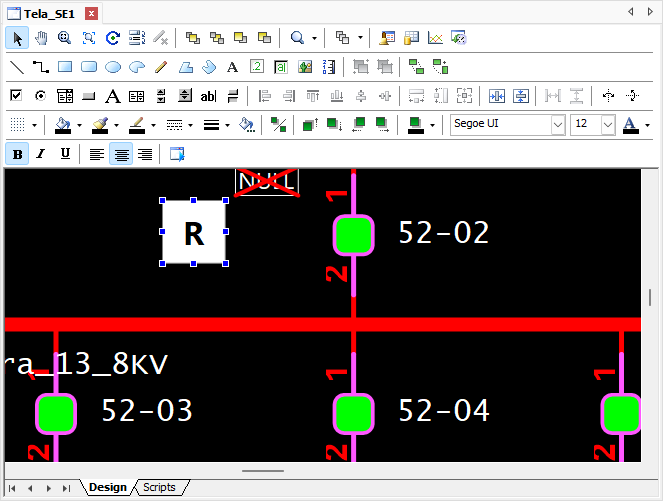Switch to the Scripts tab

[x=159, y=488]
